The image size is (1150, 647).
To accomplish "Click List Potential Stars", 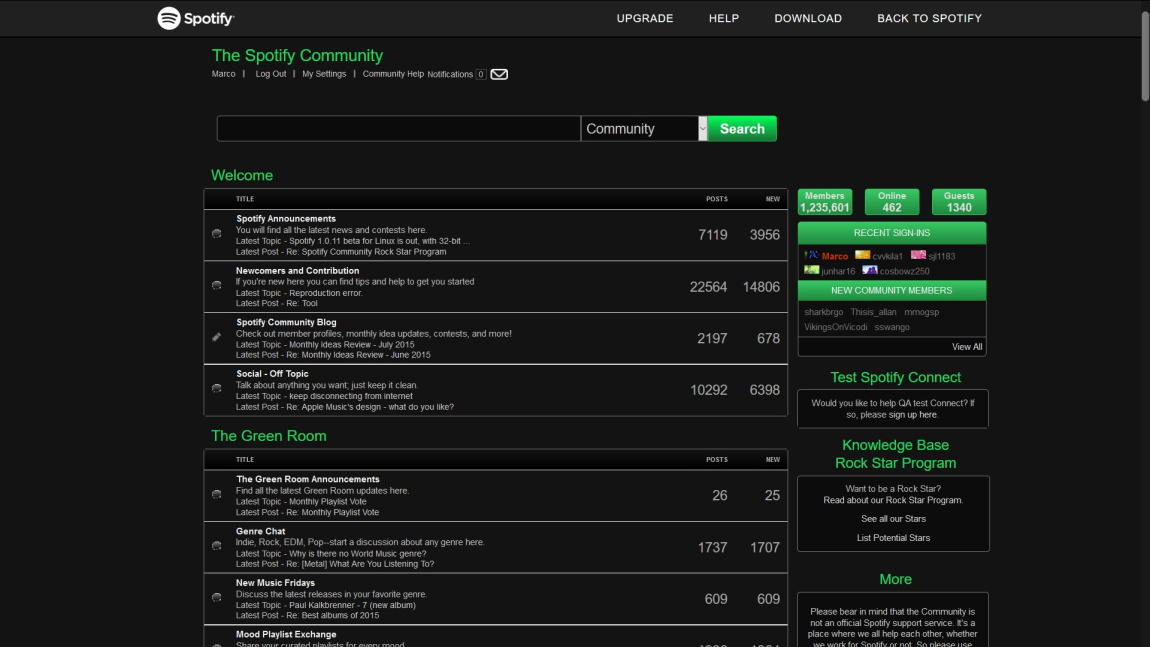I will tap(893, 538).
